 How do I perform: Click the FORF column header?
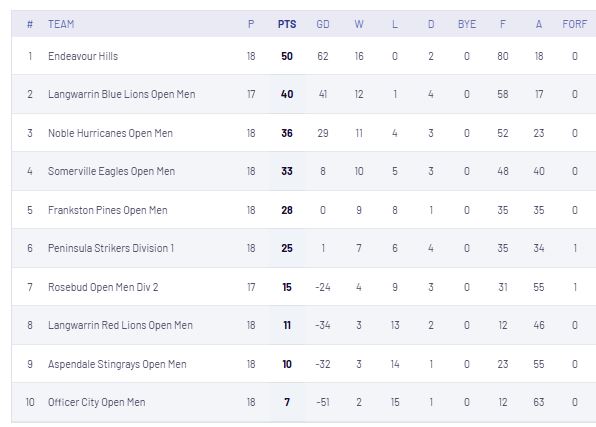(x=575, y=24)
